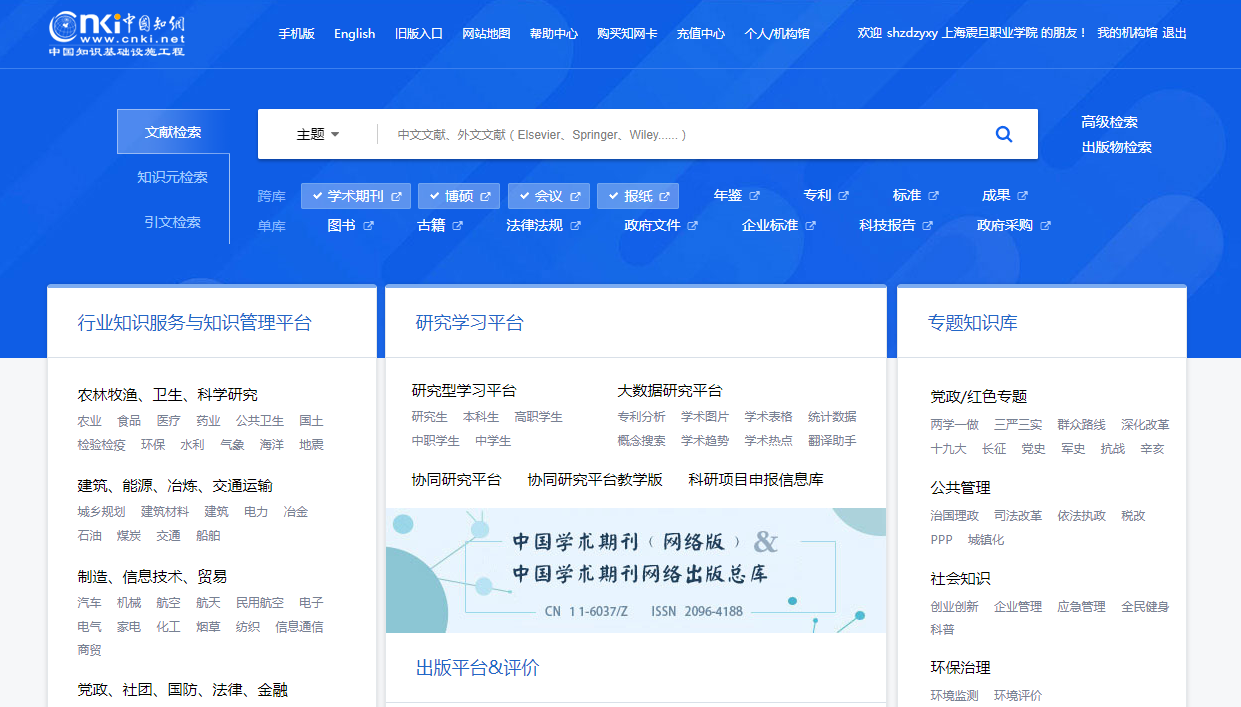Viewport: 1241px width, 707px height.
Task: Open 博硕 external link icon
Action: [486, 196]
